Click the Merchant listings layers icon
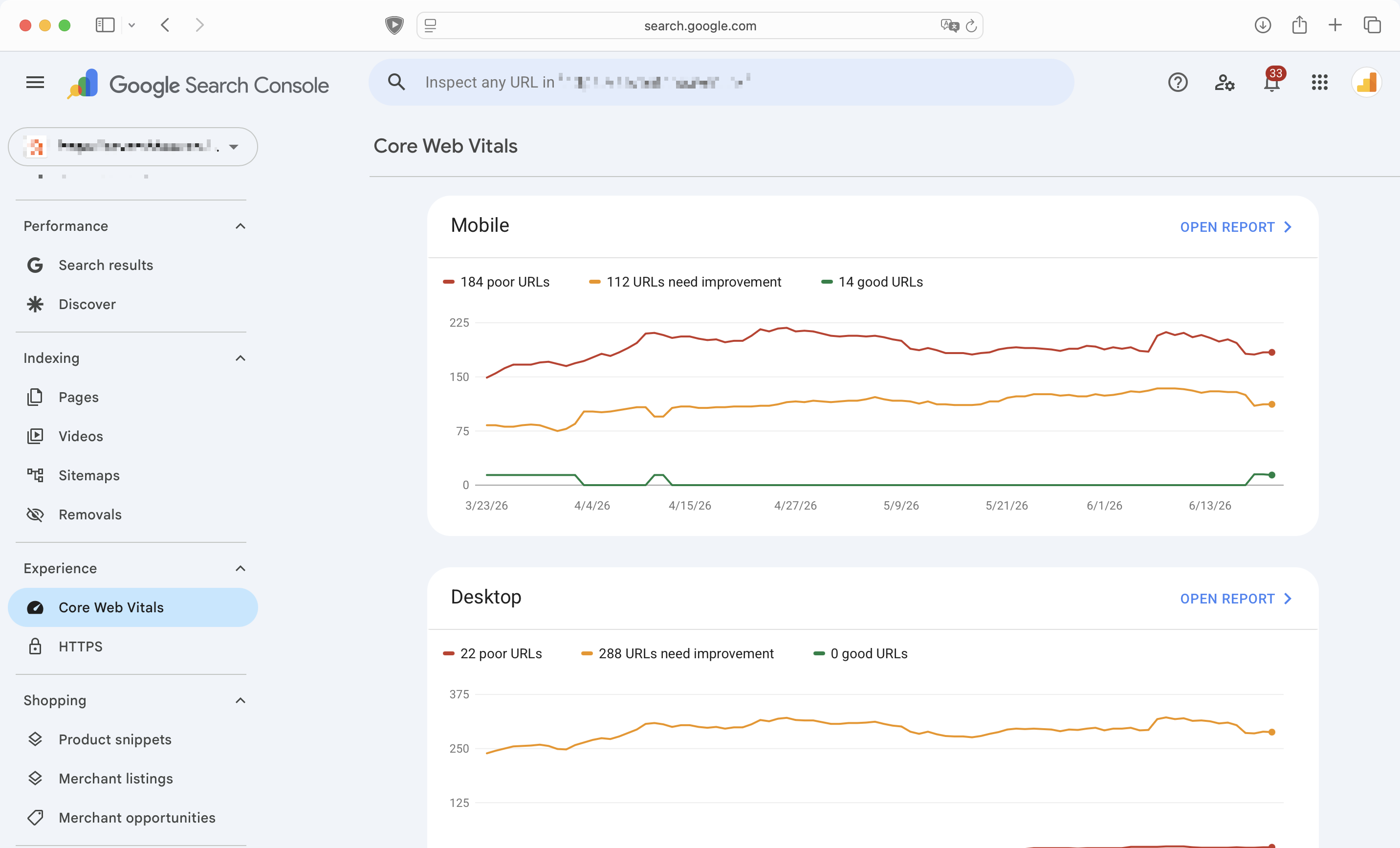Screen dimensions: 1400x848 35,778
